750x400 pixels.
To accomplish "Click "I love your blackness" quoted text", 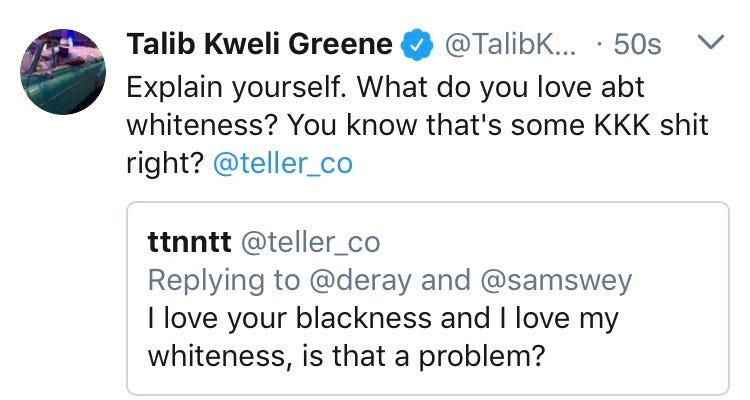I will pos(294,319).
